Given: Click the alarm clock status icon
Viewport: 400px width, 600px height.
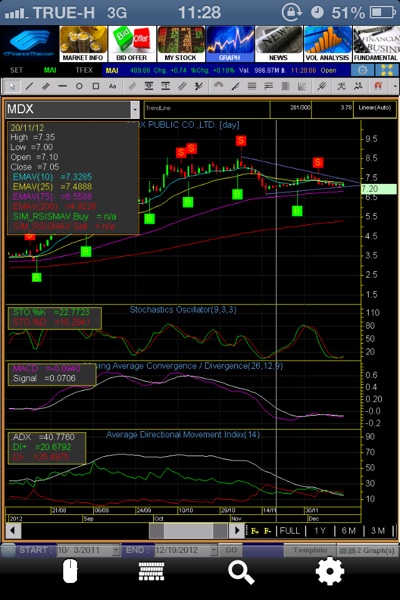Looking at the screenshot, I should click(x=317, y=12).
